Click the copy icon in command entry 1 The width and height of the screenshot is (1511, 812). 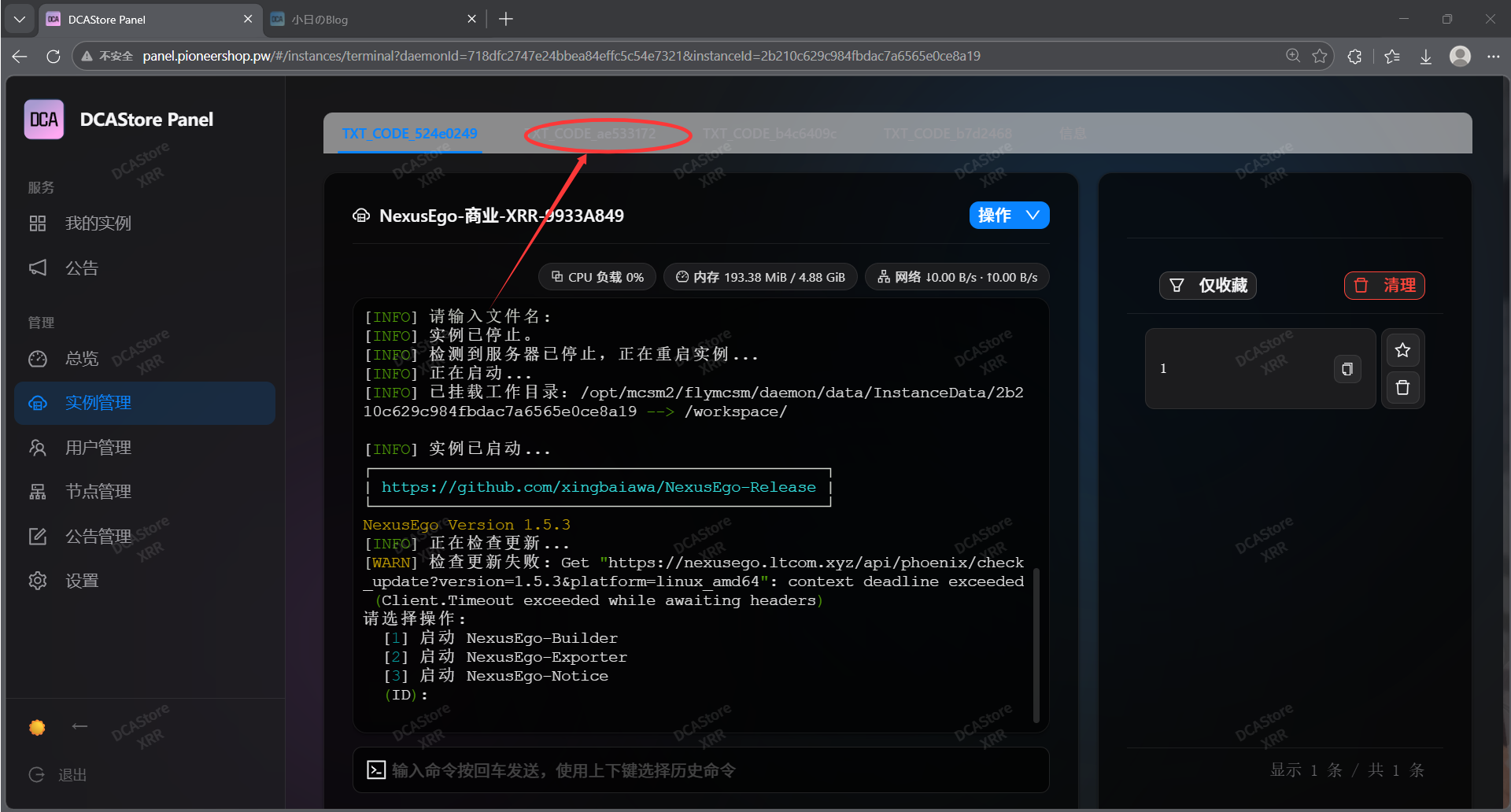pos(1347,369)
